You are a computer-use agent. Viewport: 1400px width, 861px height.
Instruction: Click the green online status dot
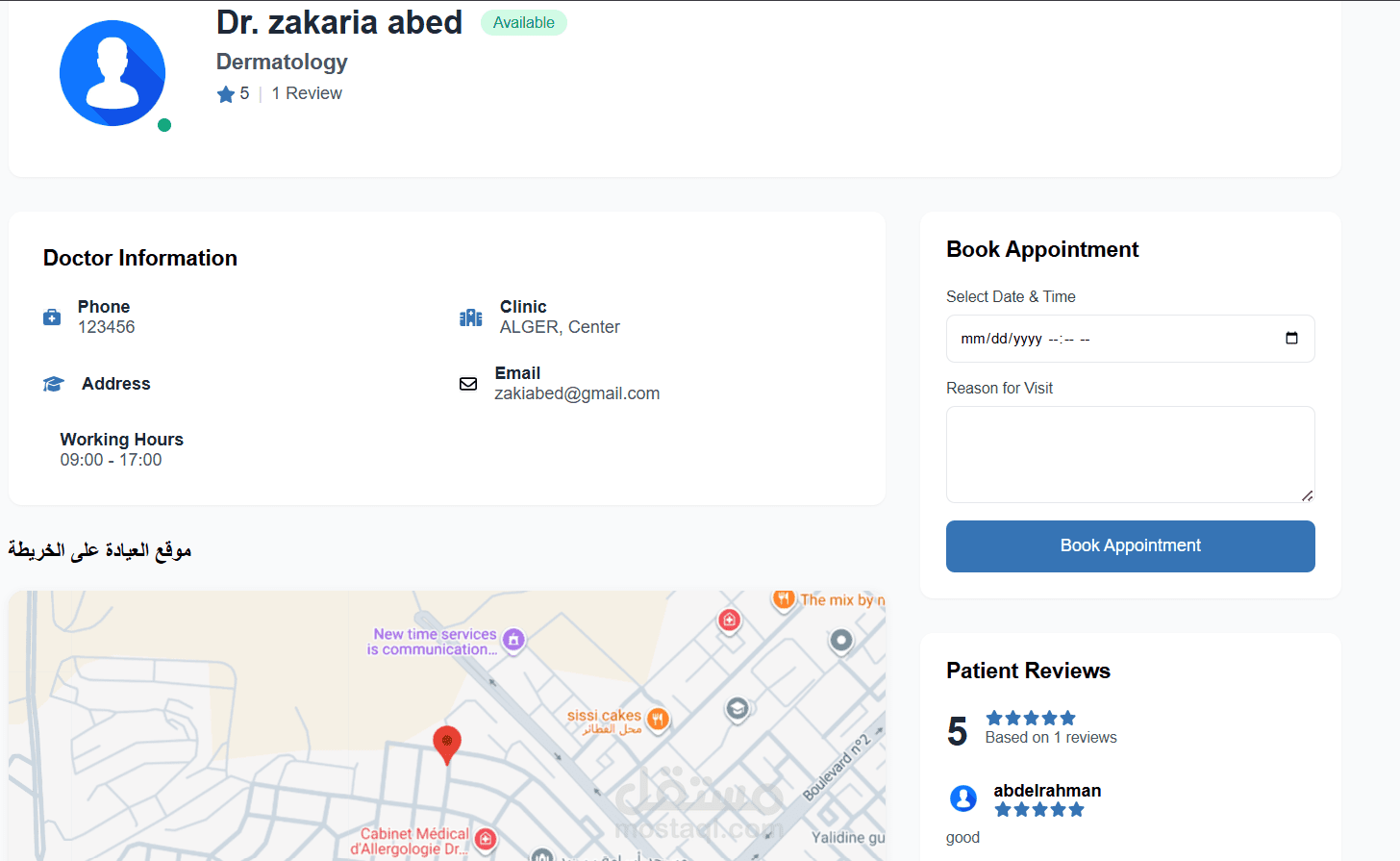point(164,125)
